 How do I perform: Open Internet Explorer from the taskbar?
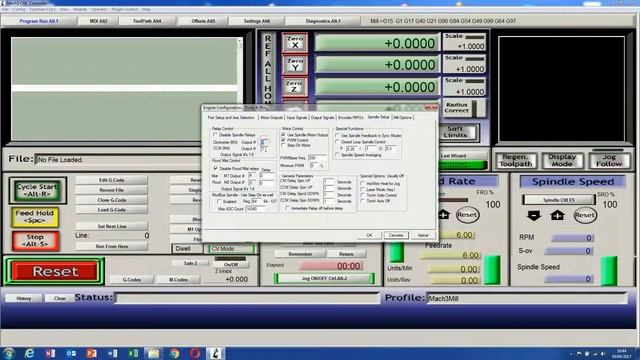click(x=29, y=353)
